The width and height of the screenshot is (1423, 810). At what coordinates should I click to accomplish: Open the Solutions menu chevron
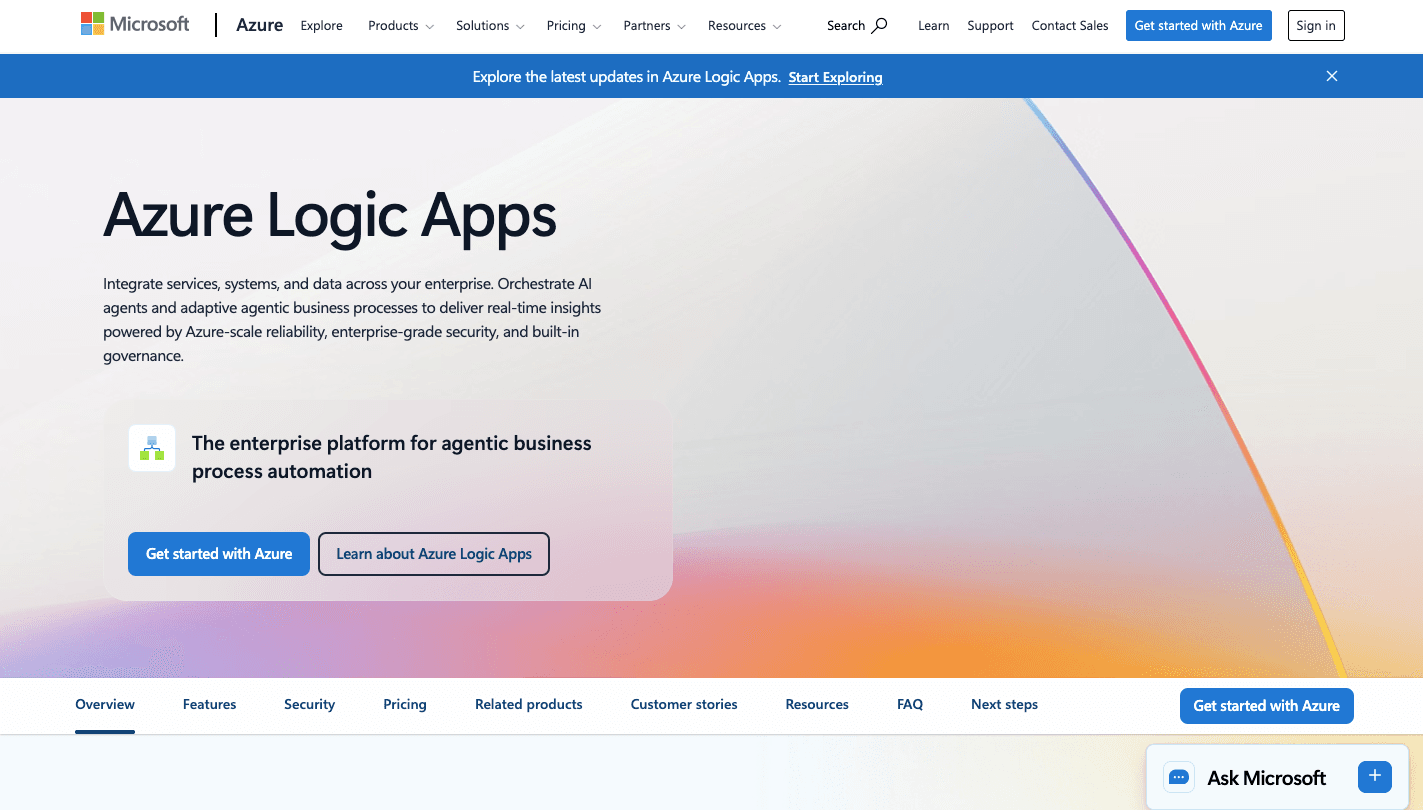pos(520,27)
